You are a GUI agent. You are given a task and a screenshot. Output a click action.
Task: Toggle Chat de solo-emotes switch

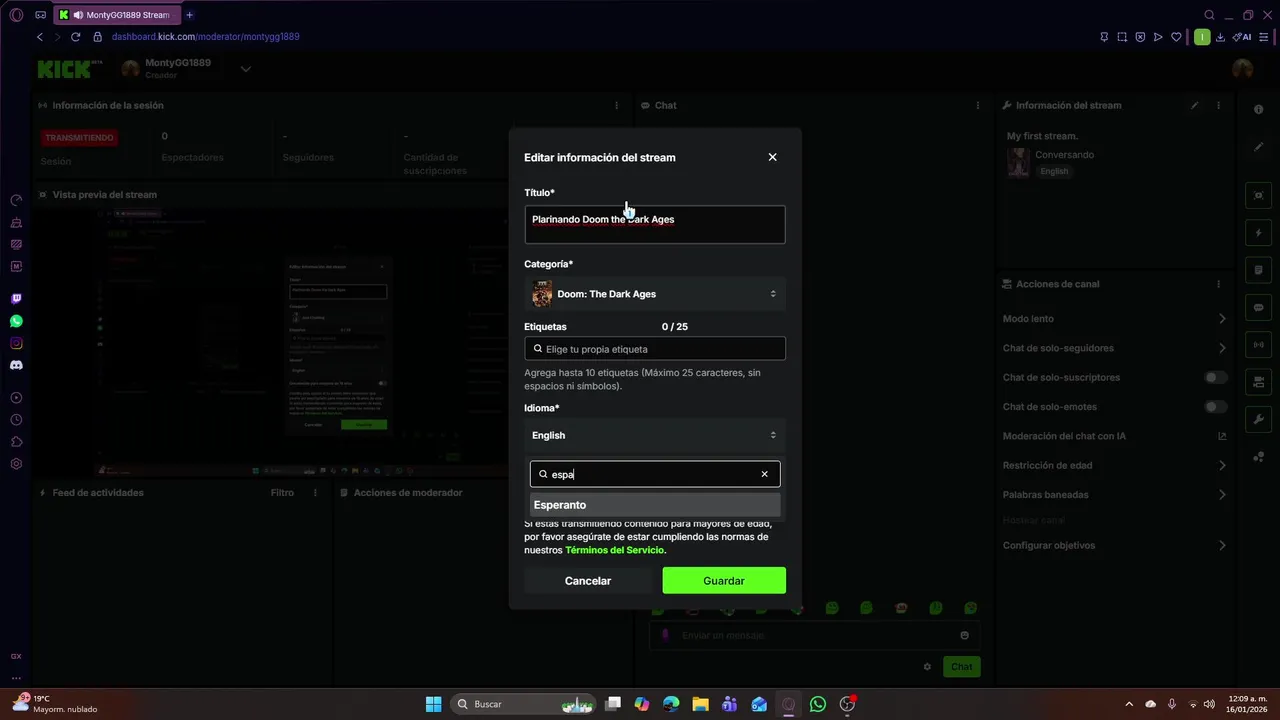coord(1215,407)
